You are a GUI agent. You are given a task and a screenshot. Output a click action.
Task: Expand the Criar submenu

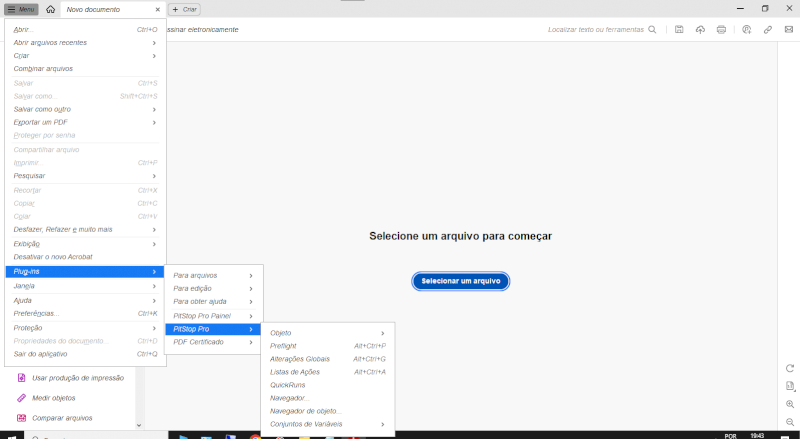(85, 56)
